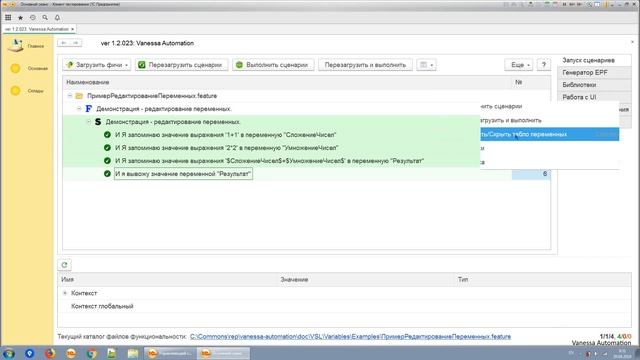Screen dimensions: 640x360
Task: Click the refresh variables icon button
Action: point(64,265)
